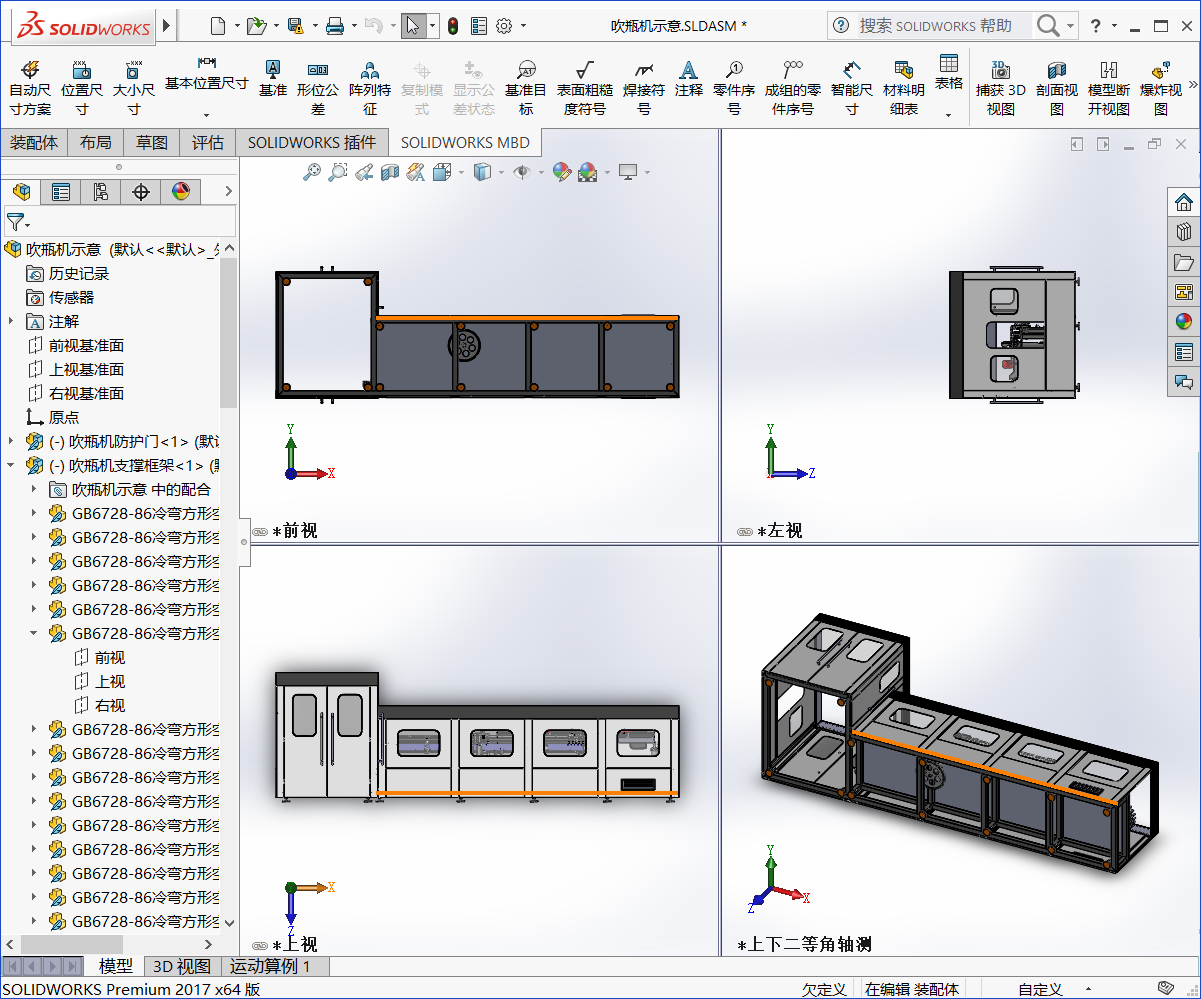Click Capture 3D View (捕获3D视图)
Image resolution: width=1201 pixels, height=999 pixels.
point(1001,87)
